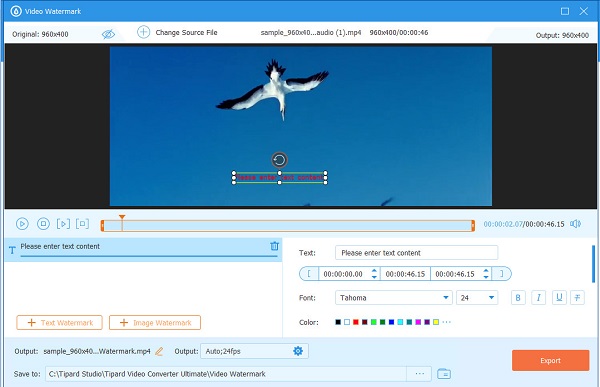
Task: Click the start time 00:00:00.00 field
Action: pos(343,274)
